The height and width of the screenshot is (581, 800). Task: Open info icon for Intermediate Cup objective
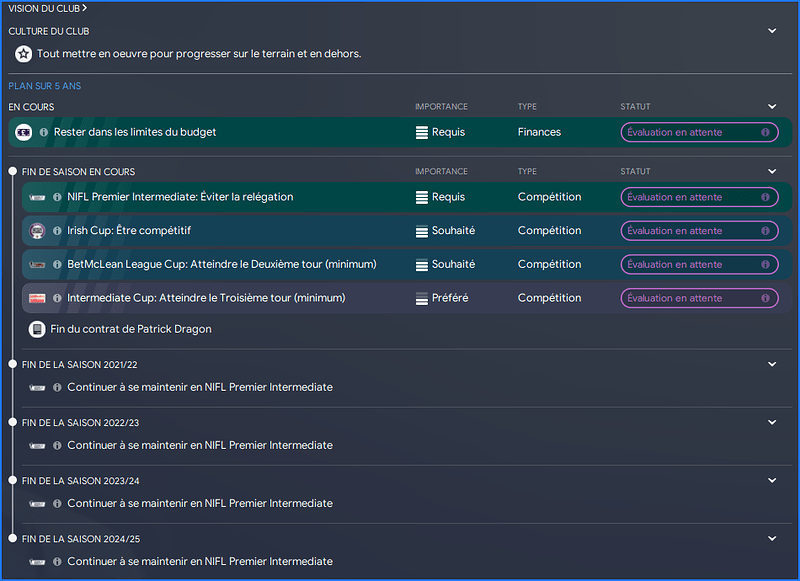pos(57,298)
